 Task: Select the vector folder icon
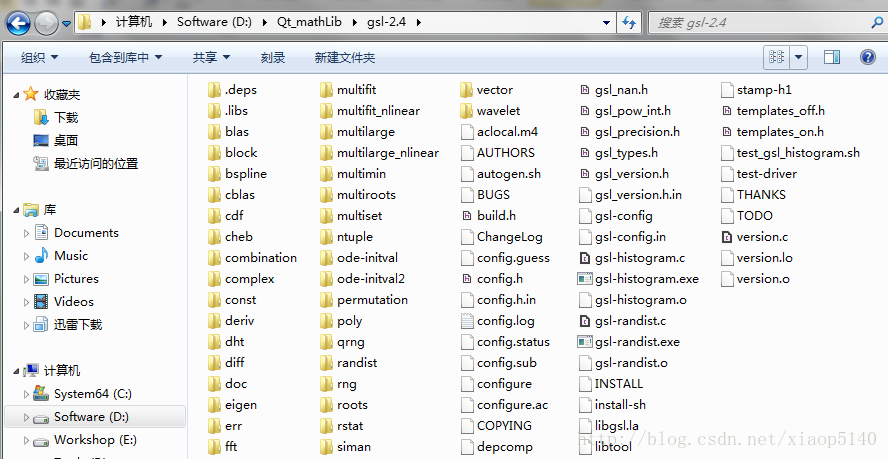[467, 90]
